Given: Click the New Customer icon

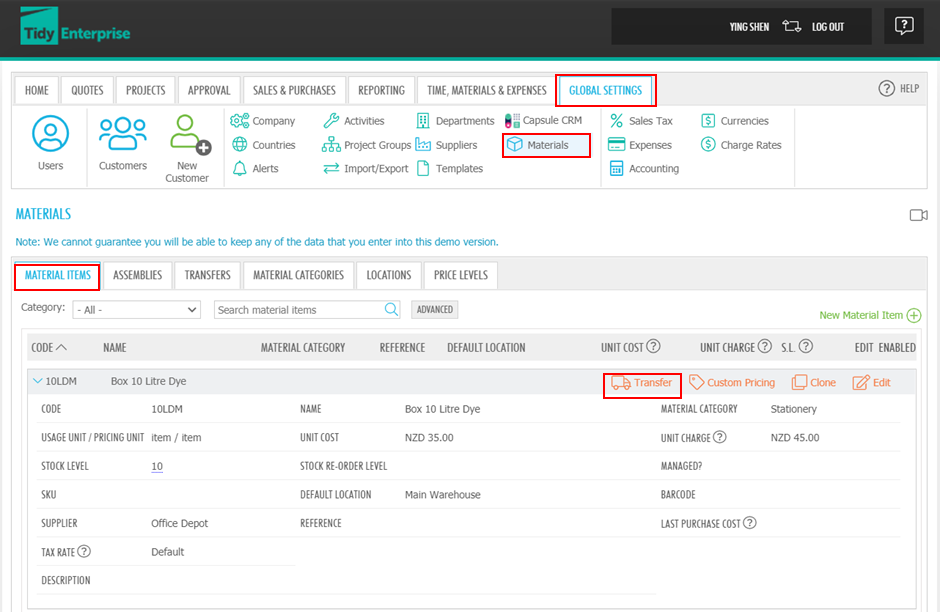Looking at the screenshot, I should coord(187,135).
